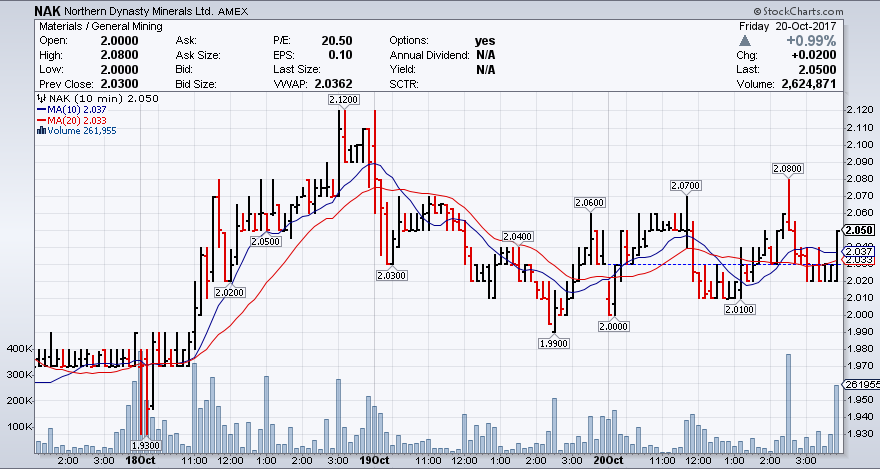Screen dimensions: 880x469
Task: Click the OHLC bar icon beside NAK legend
Action: (x=39, y=99)
